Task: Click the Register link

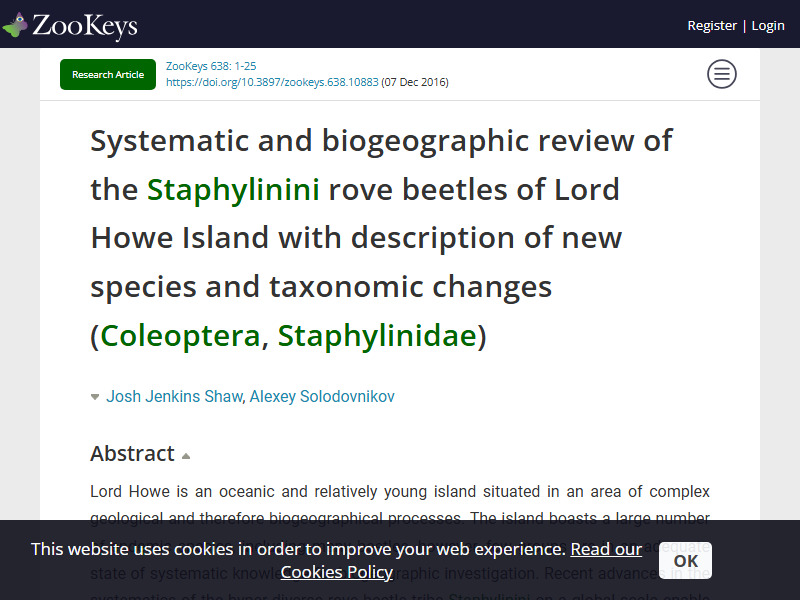Action: 712,26
